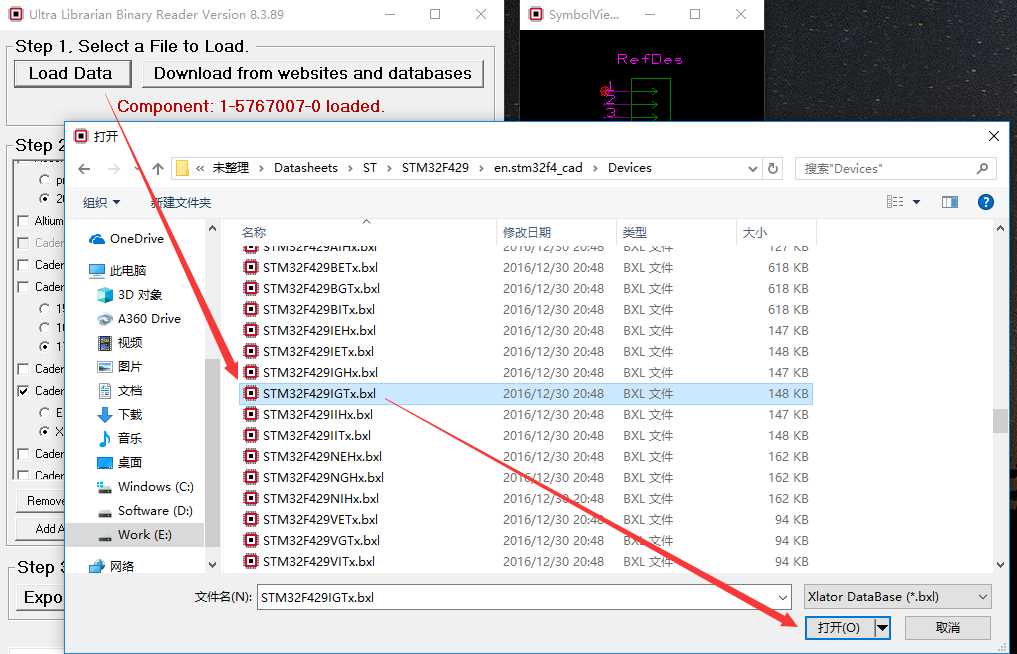Go forward in folder history
The image size is (1017, 654).
click(114, 169)
